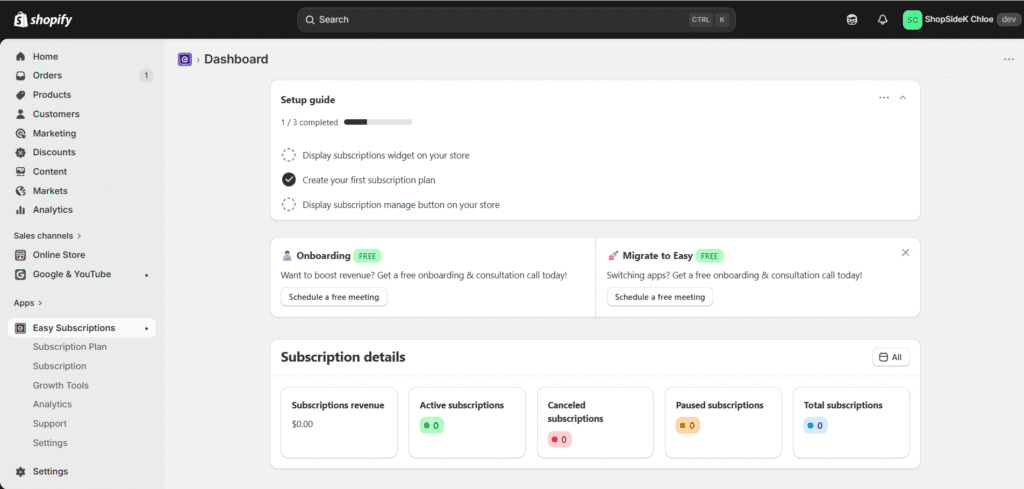The width and height of the screenshot is (1024, 489).
Task: Expand Apps section in sidebar
Action: coord(28,303)
